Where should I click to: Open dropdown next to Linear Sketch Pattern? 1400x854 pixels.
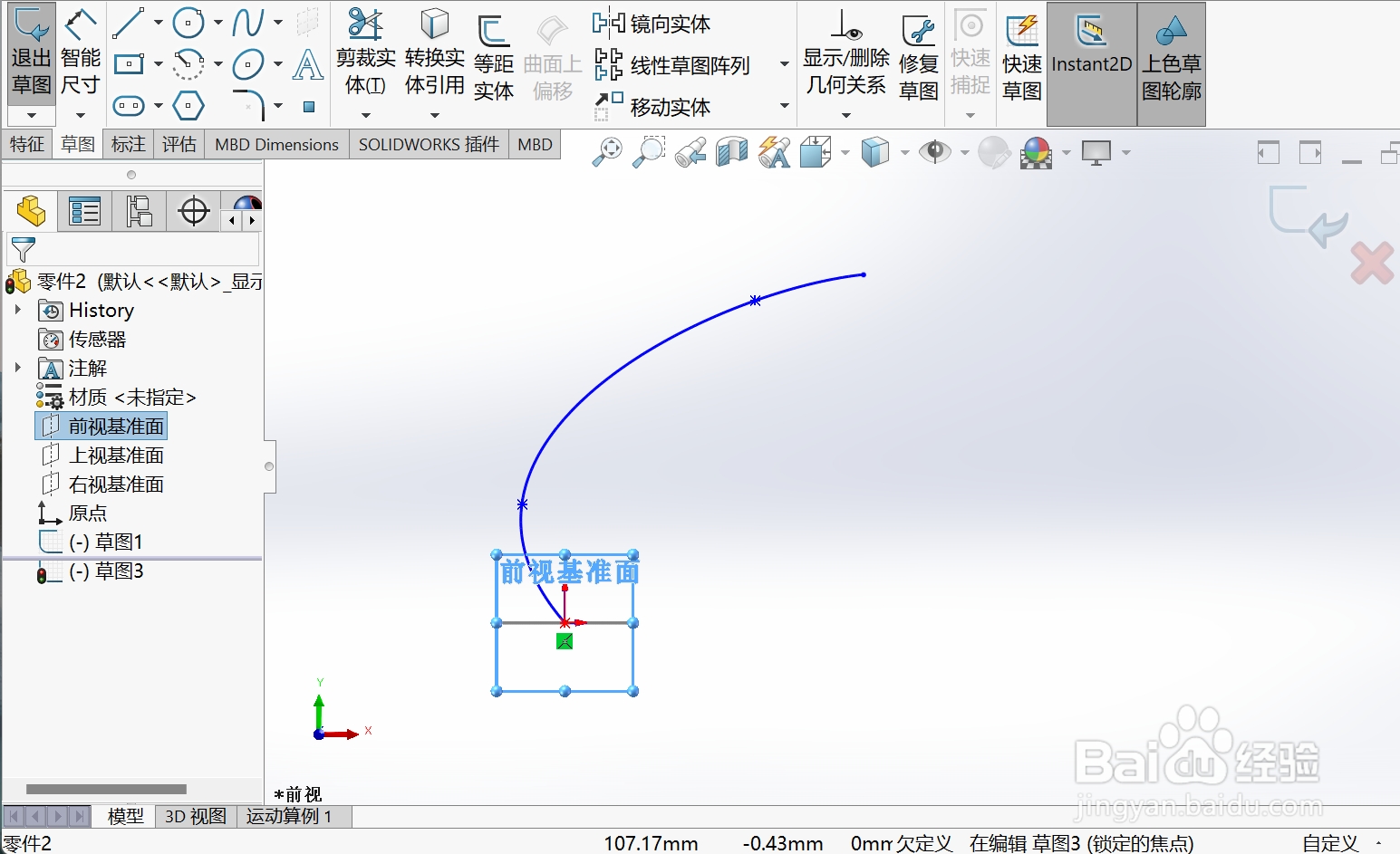[785, 64]
